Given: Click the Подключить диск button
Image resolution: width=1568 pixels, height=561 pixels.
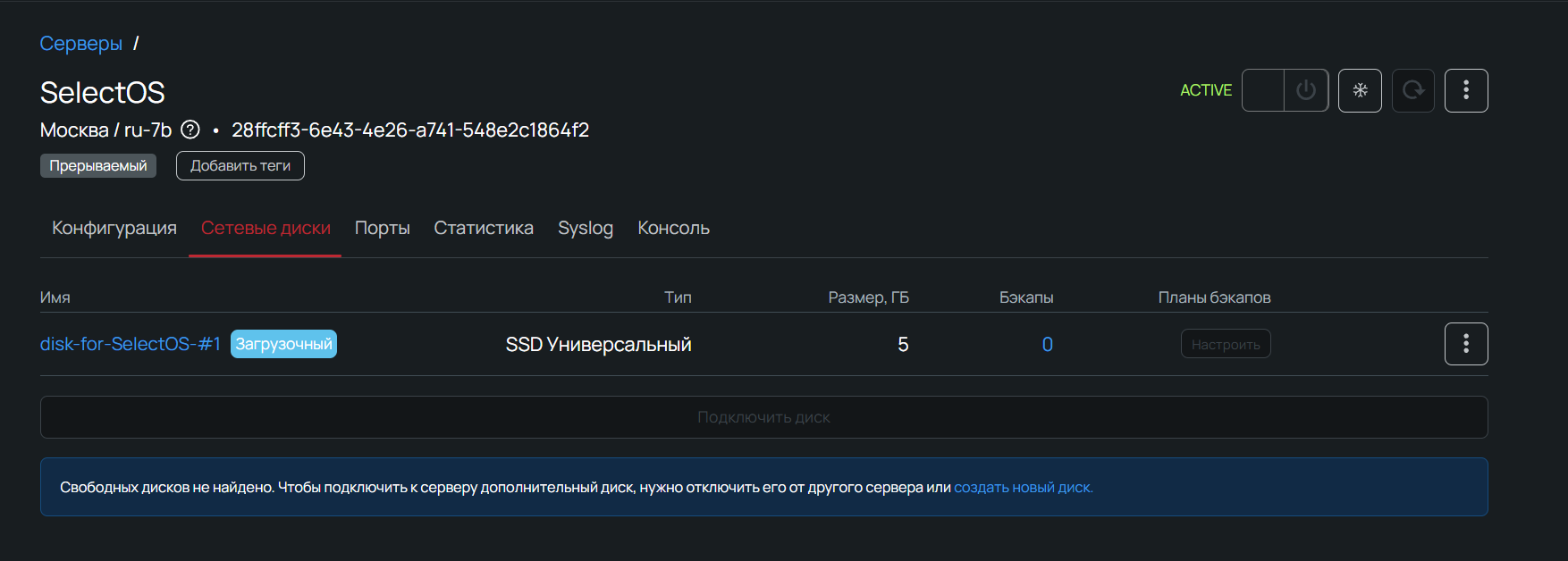Looking at the screenshot, I should pyautogui.click(x=763, y=417).
